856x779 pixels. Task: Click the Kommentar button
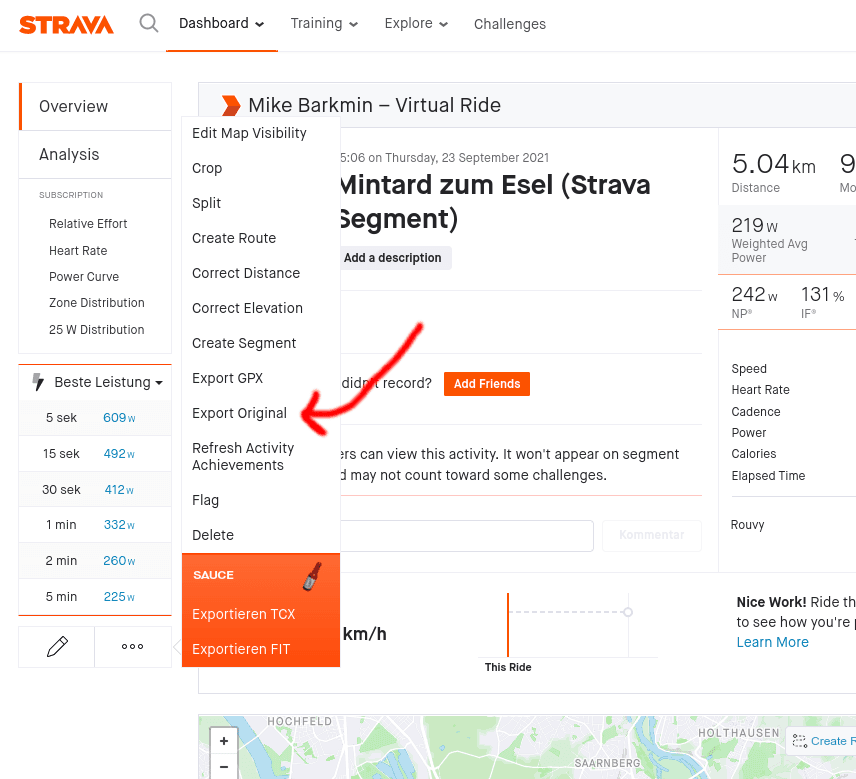click(x=652, y=535)
